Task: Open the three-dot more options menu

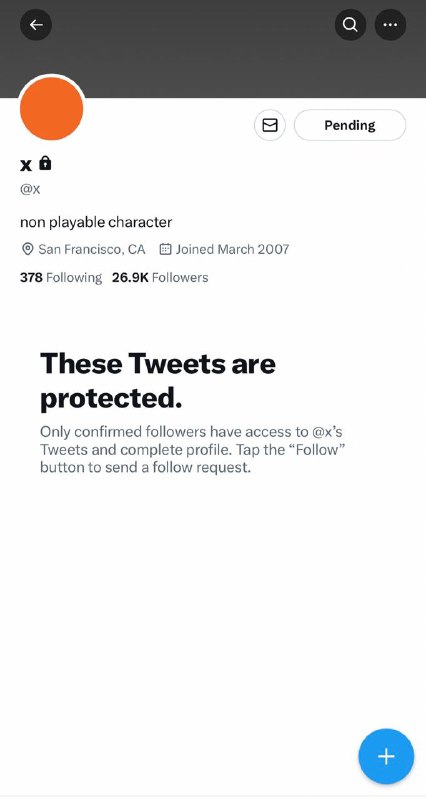Action: pyautogui.click(x=390, y=24)
